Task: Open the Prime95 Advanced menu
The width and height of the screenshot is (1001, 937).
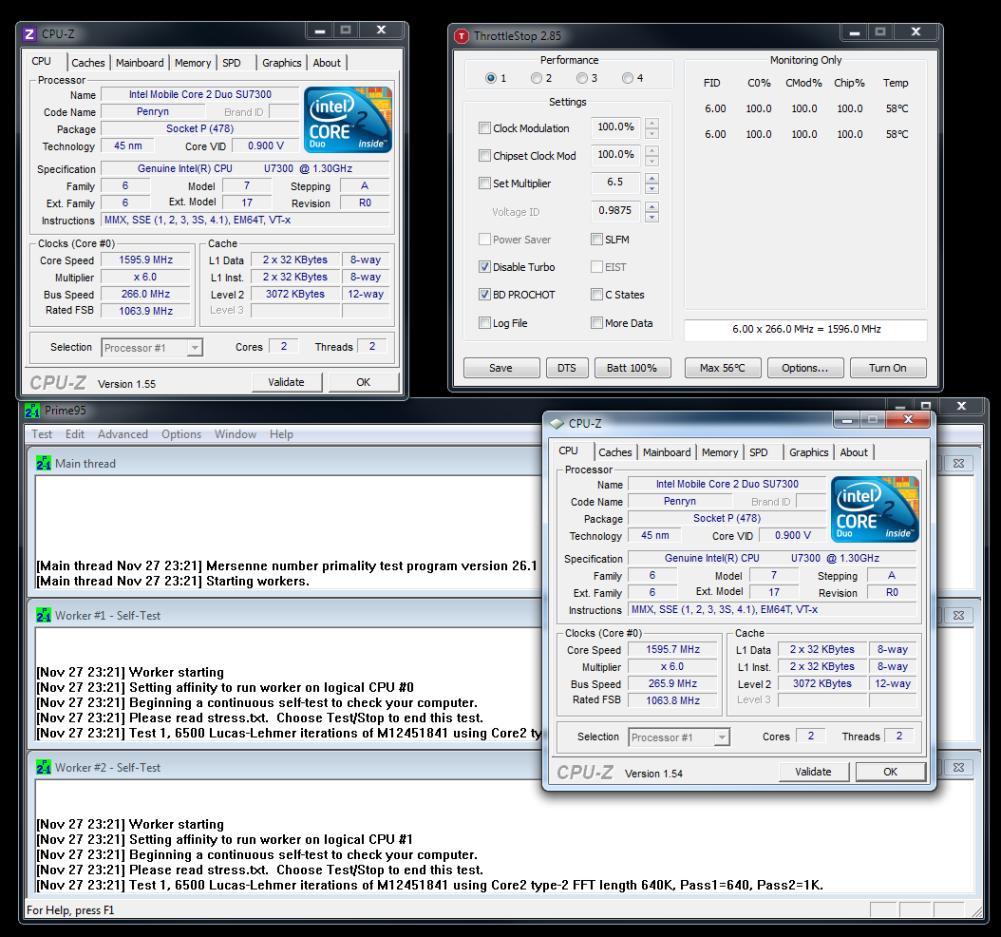Action: click(x=123, y=434)
